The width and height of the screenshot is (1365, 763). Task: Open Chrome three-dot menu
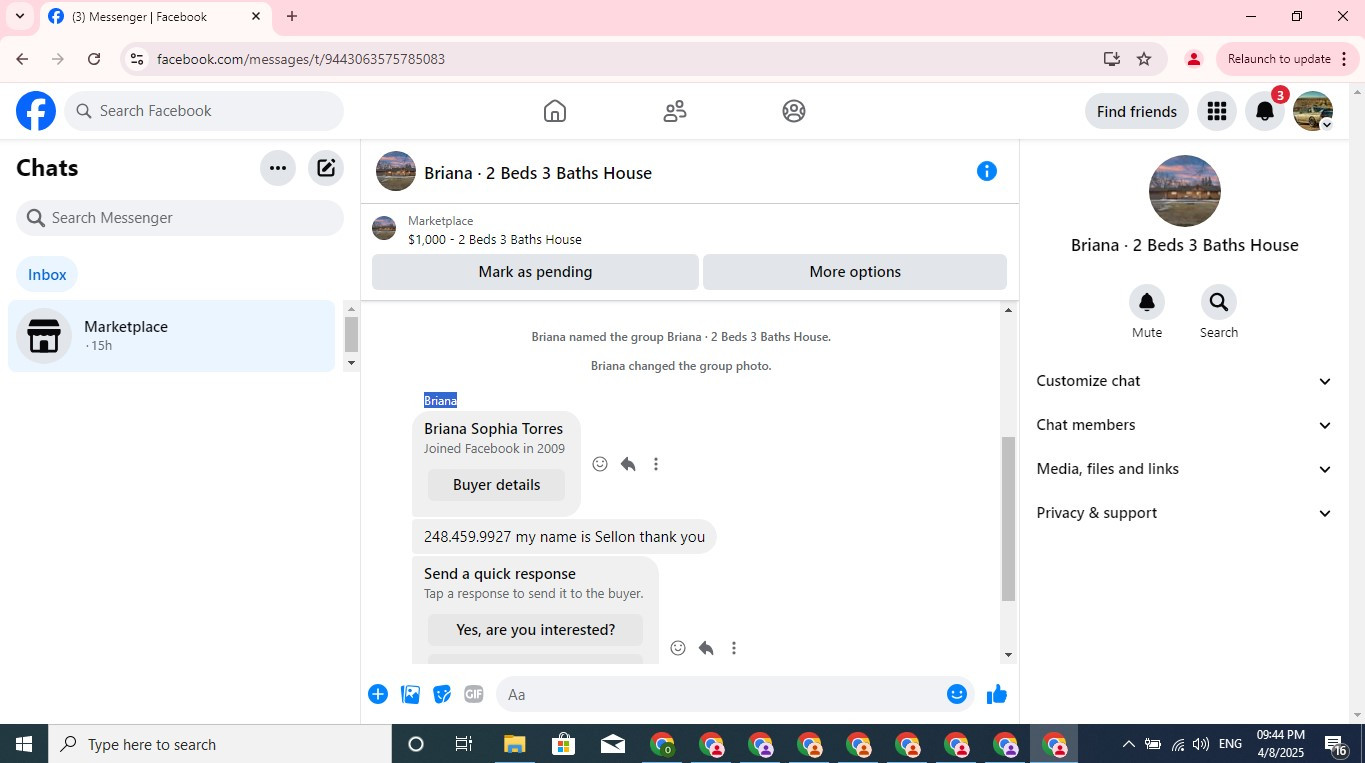coord(1344,59)
